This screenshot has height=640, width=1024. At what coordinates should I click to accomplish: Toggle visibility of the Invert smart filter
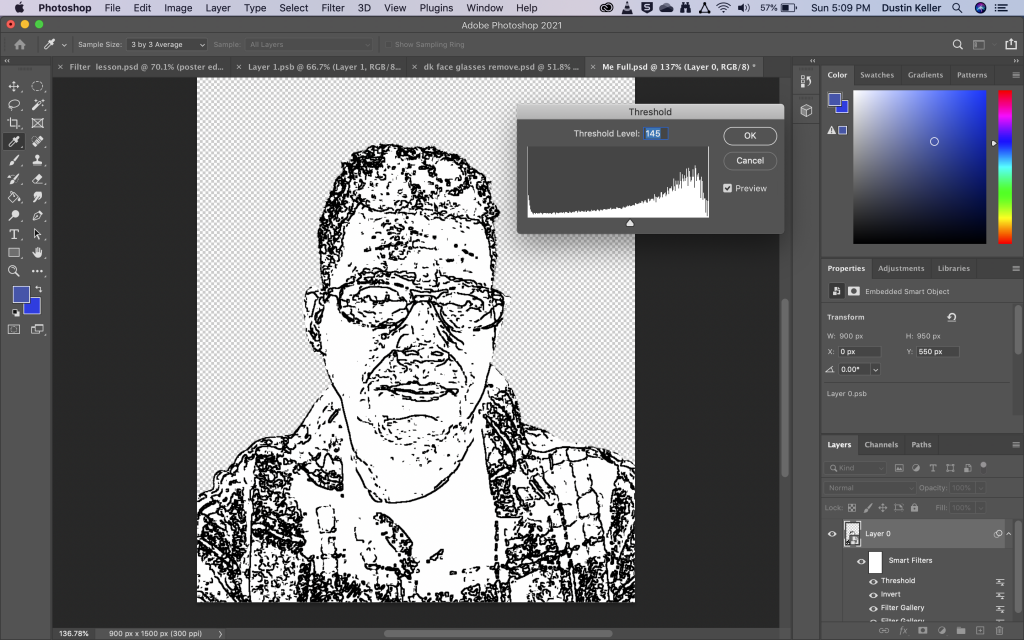pyautogui.click(x=874, y=594)
